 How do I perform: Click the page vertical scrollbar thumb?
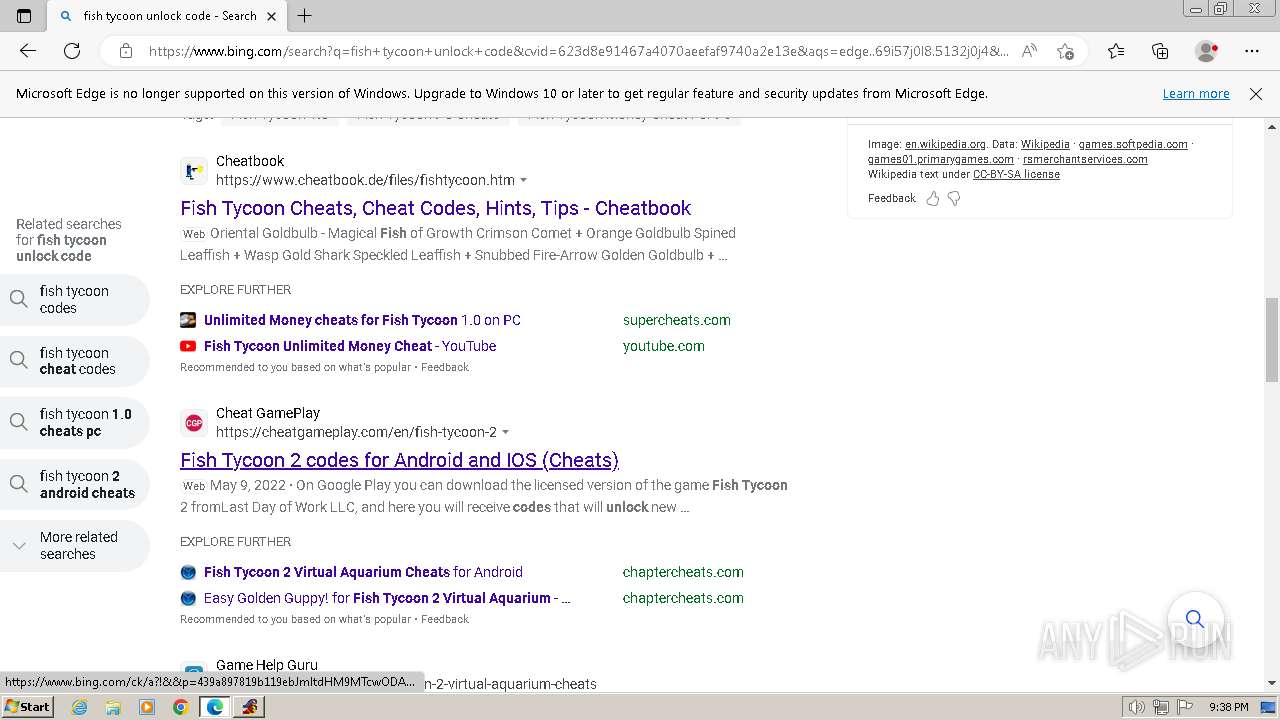pyautogui.click(x=1272, y=339)
